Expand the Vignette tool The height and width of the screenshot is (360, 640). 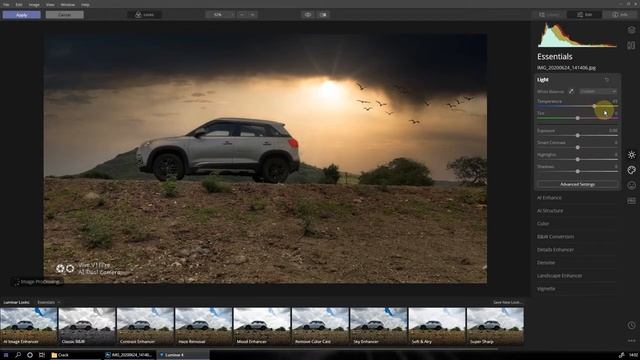[x=546, y=289]
